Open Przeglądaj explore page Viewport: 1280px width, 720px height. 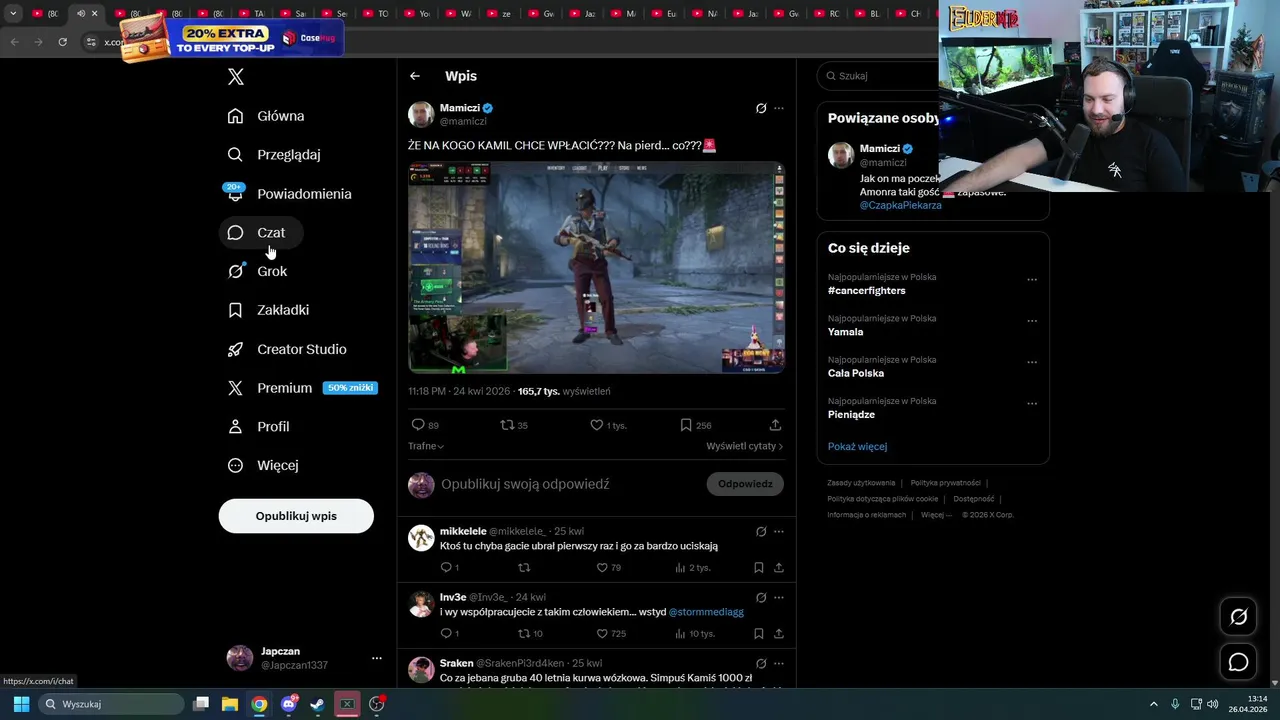click(x=274, y=155)
